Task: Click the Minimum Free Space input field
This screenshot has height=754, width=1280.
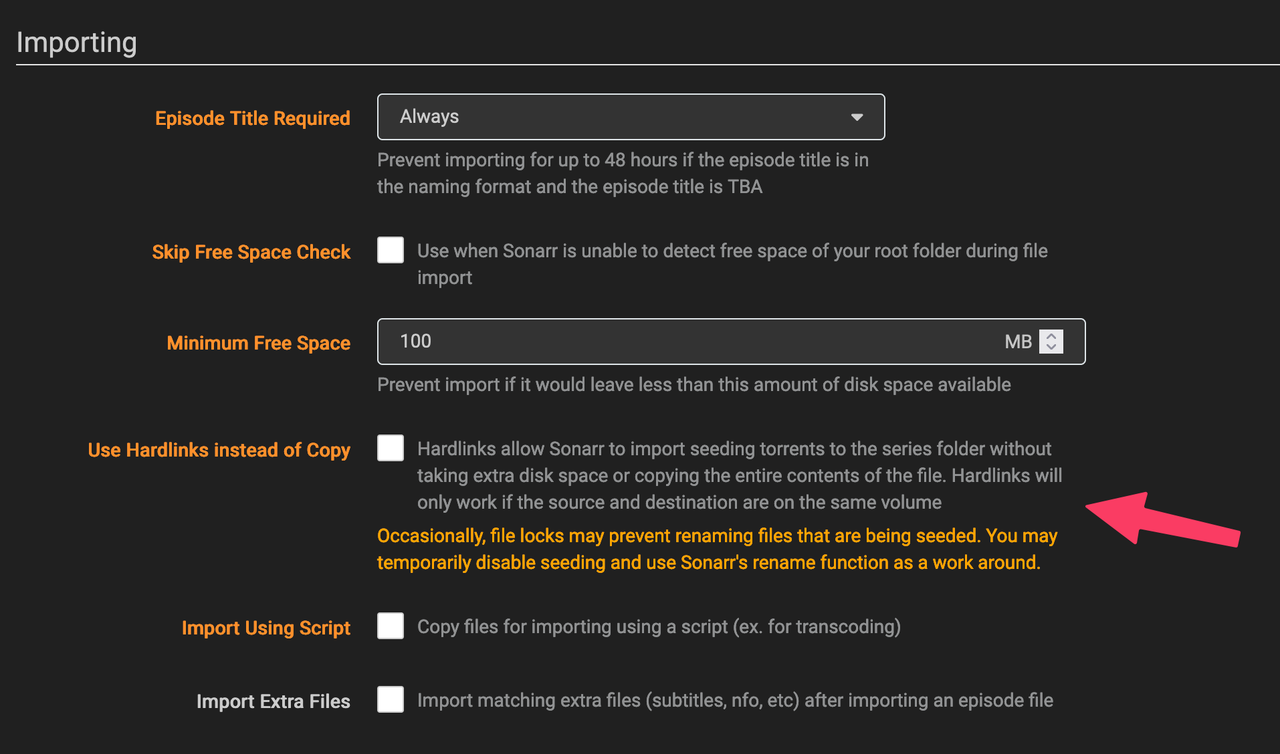Action: point(730,341)
